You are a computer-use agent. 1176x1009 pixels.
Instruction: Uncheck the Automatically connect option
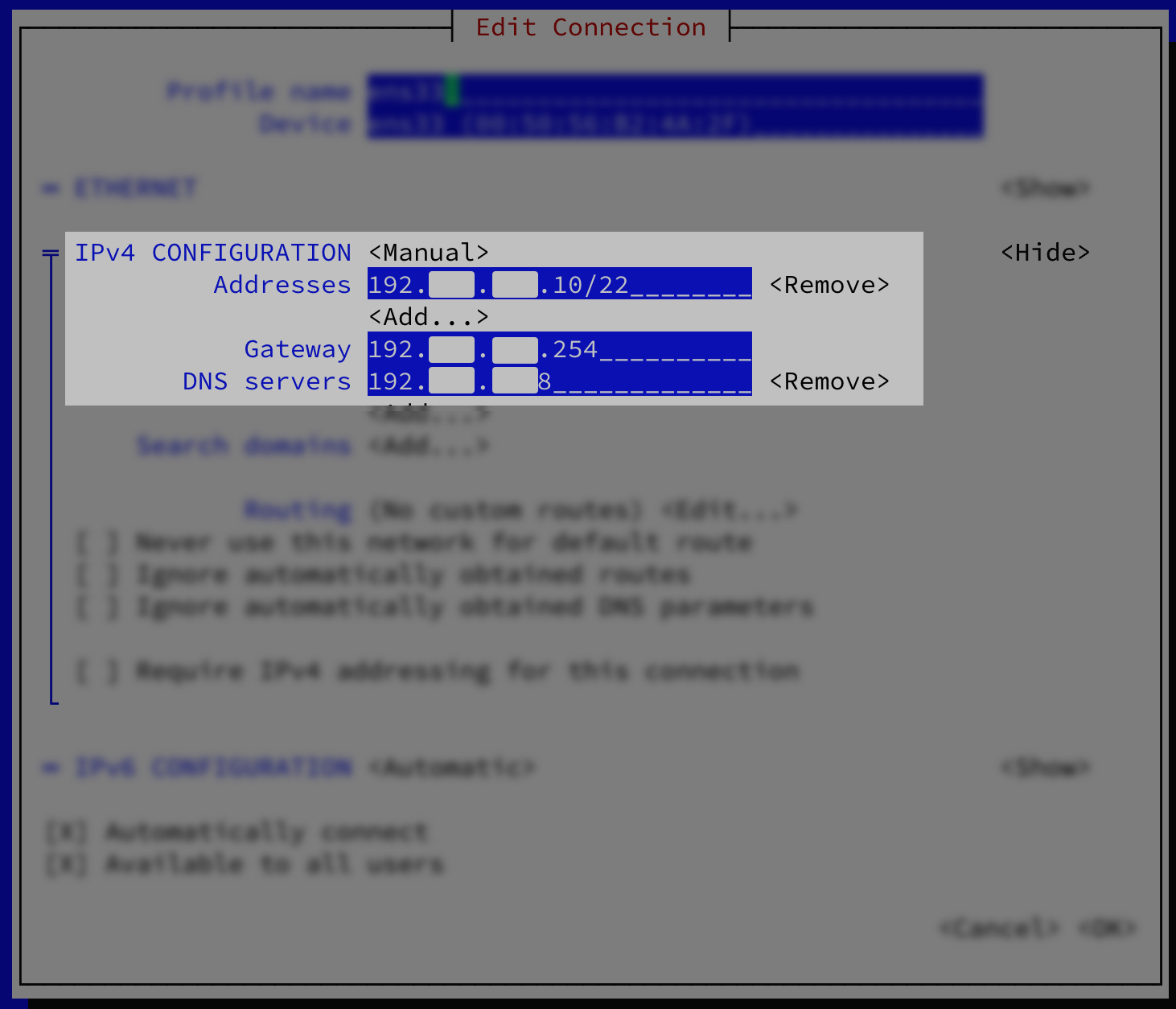(x=67, y=832)
